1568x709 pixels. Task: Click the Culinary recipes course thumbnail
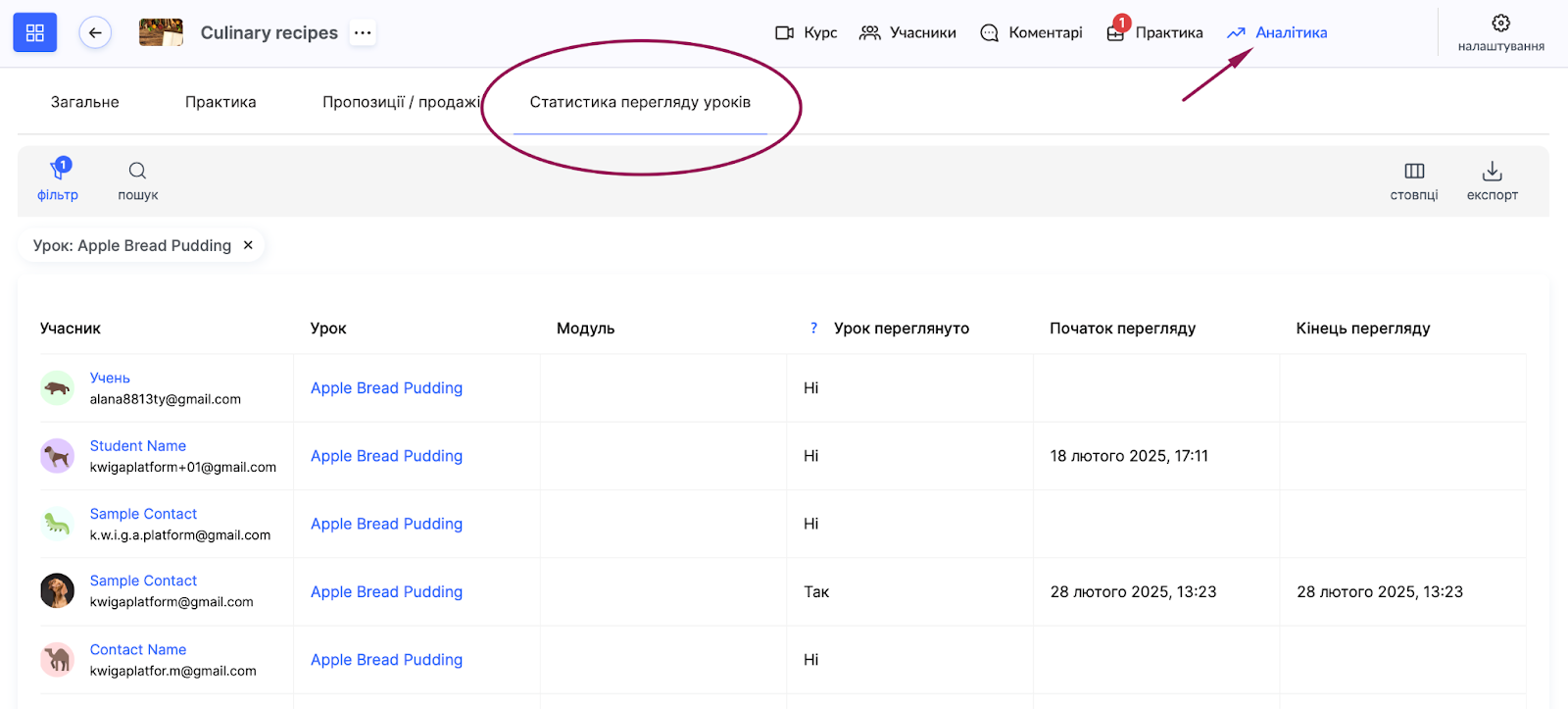coord(161,33)
